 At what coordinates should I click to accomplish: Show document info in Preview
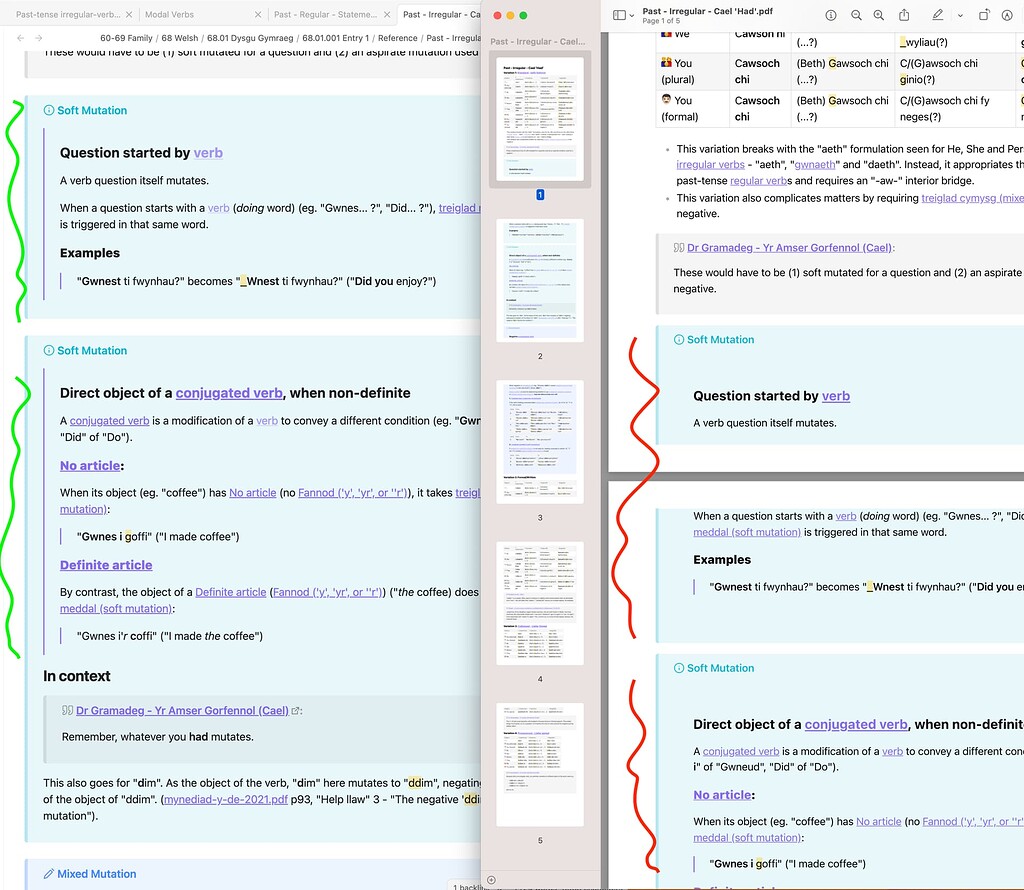tap(831, 16)
